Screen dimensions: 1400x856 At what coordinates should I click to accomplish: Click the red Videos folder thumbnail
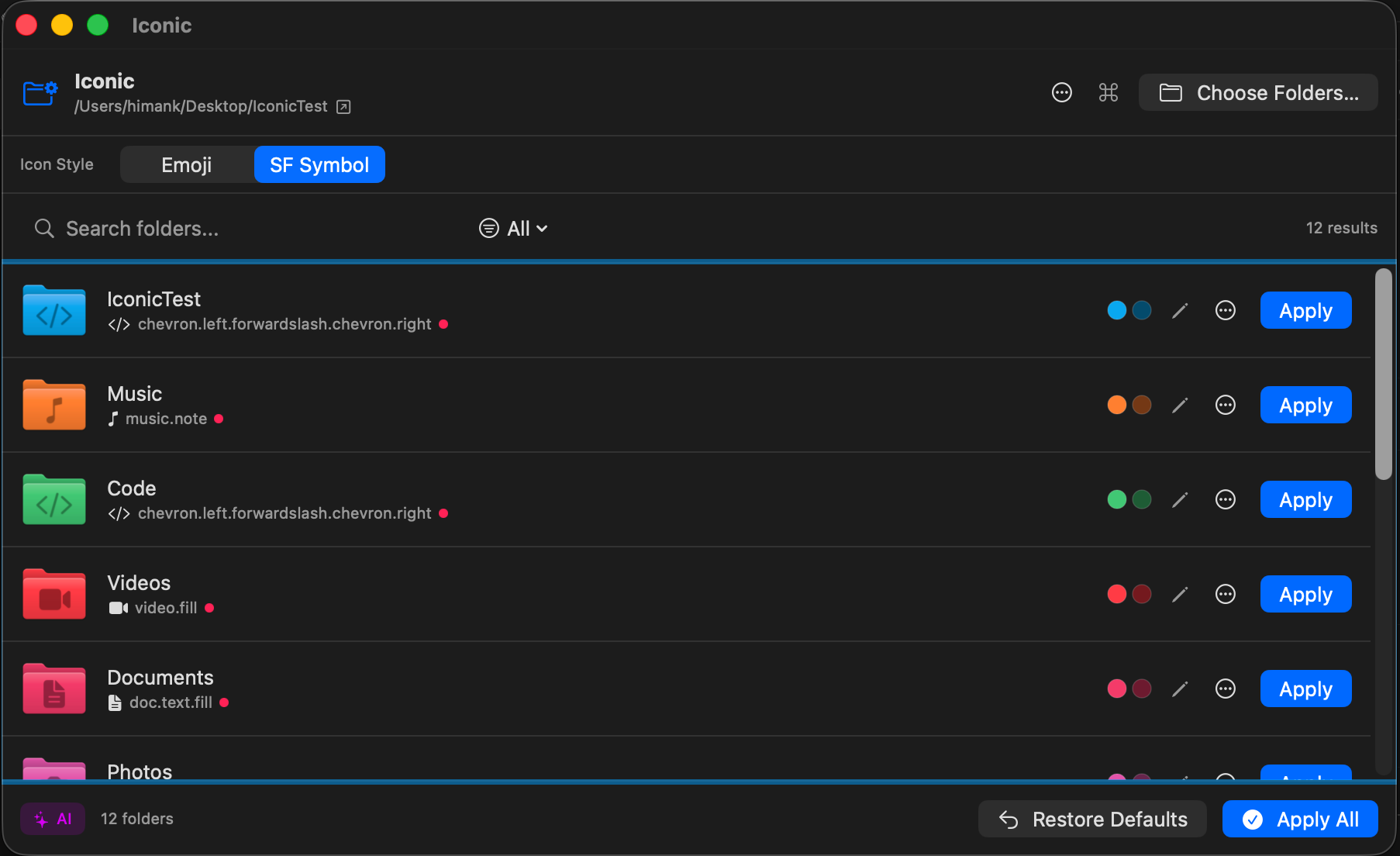54,594
